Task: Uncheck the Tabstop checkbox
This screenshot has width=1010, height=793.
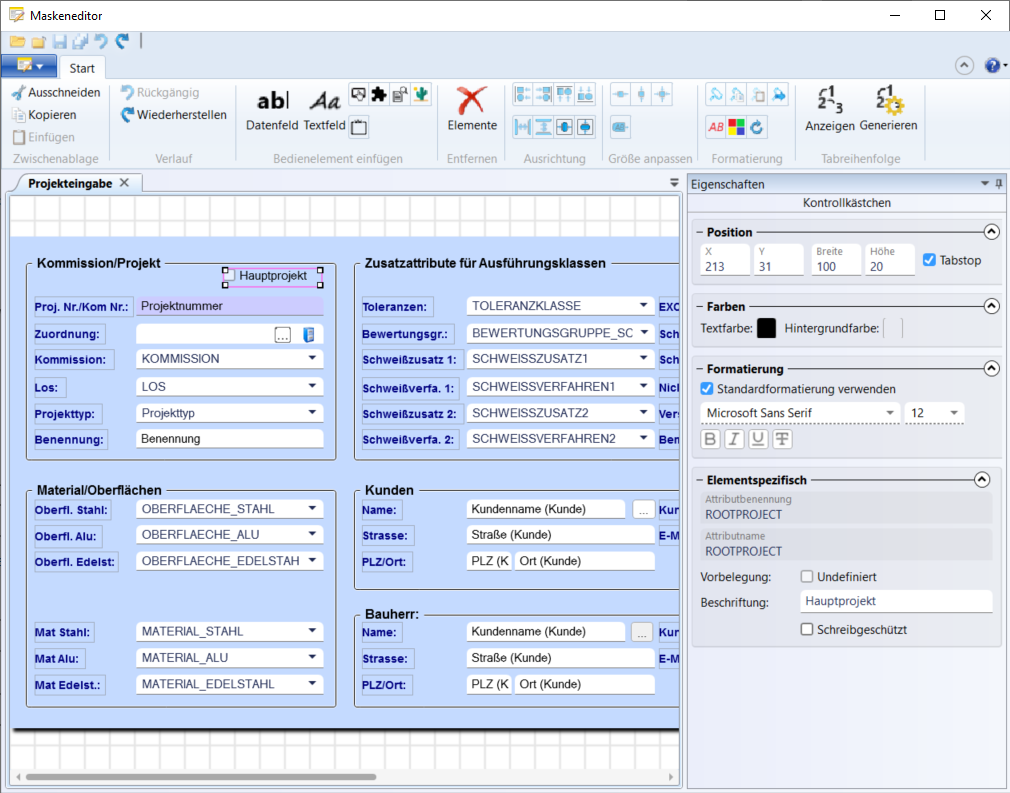Action: (x=930, y=260)
